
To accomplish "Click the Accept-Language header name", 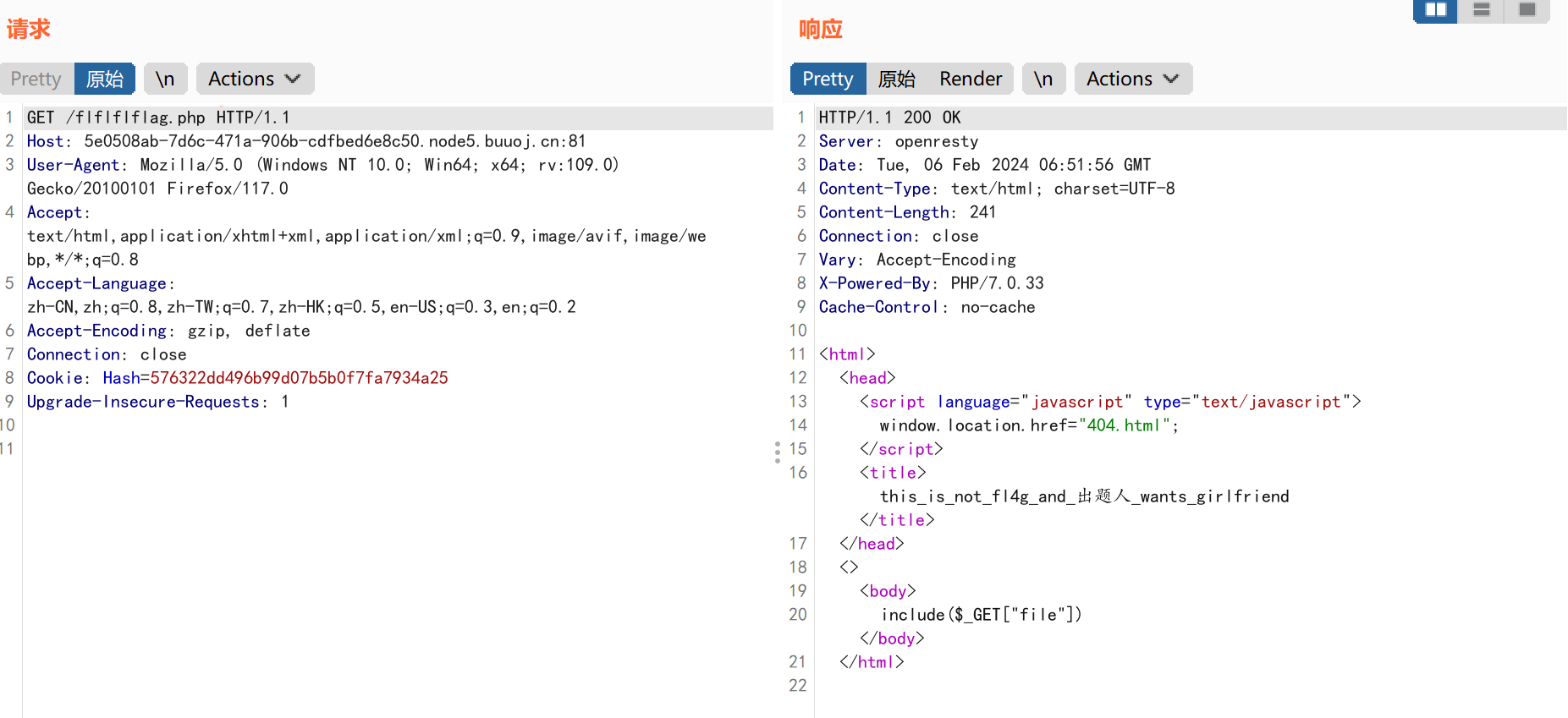I will tap(96, 283).
